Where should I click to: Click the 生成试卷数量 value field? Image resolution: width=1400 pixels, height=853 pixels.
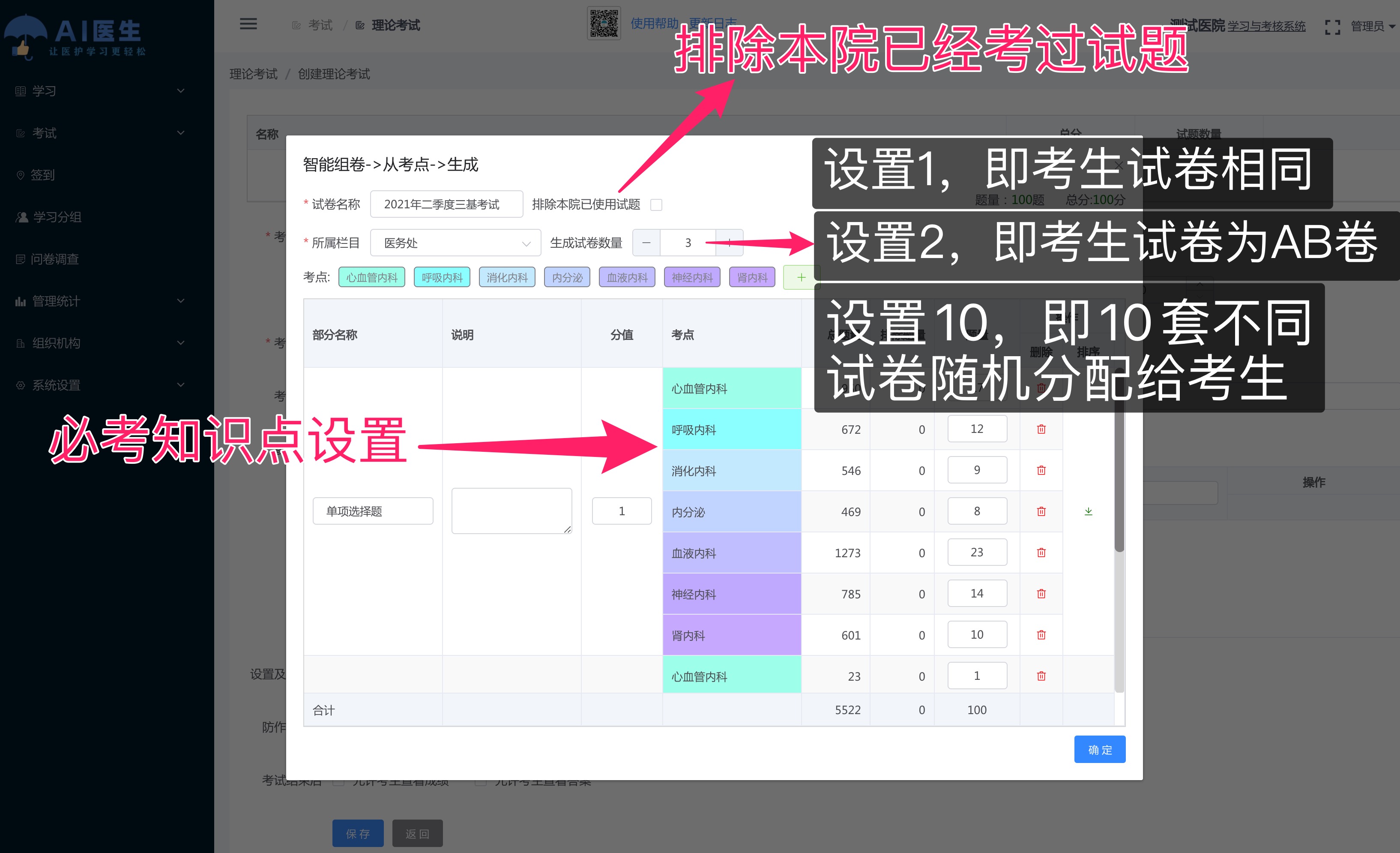pyautogui.click(x=688, y=243)
